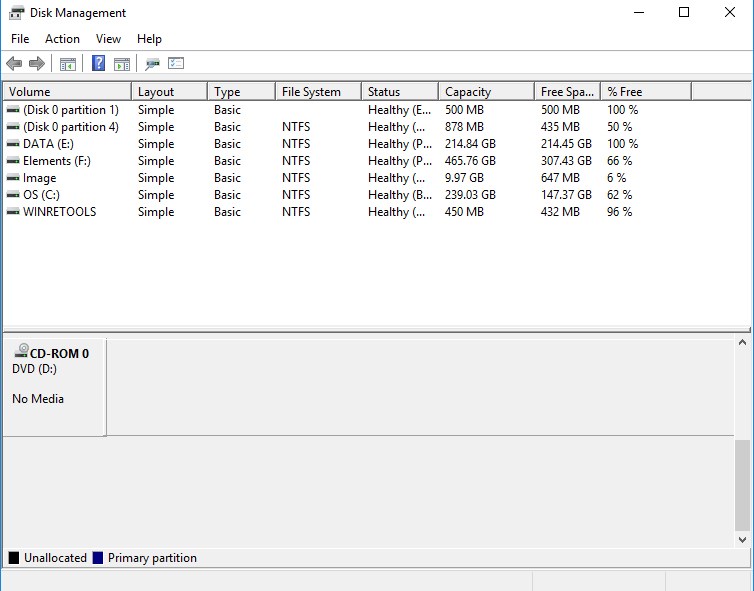Click the Back arrow toolbar icon
Viewport: 754px width, 591px height.
pos(14,63)
